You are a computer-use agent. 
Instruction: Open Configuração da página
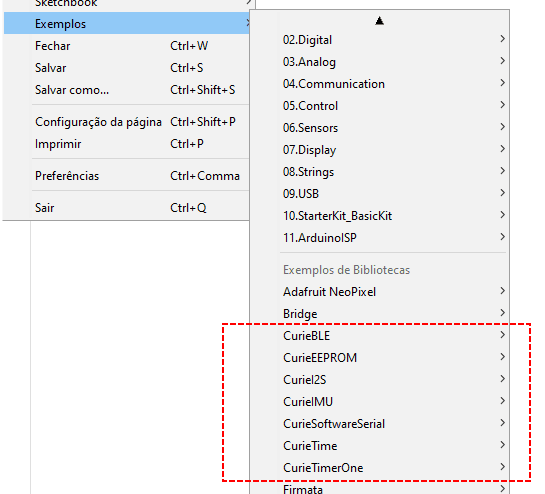click(127, 122)
